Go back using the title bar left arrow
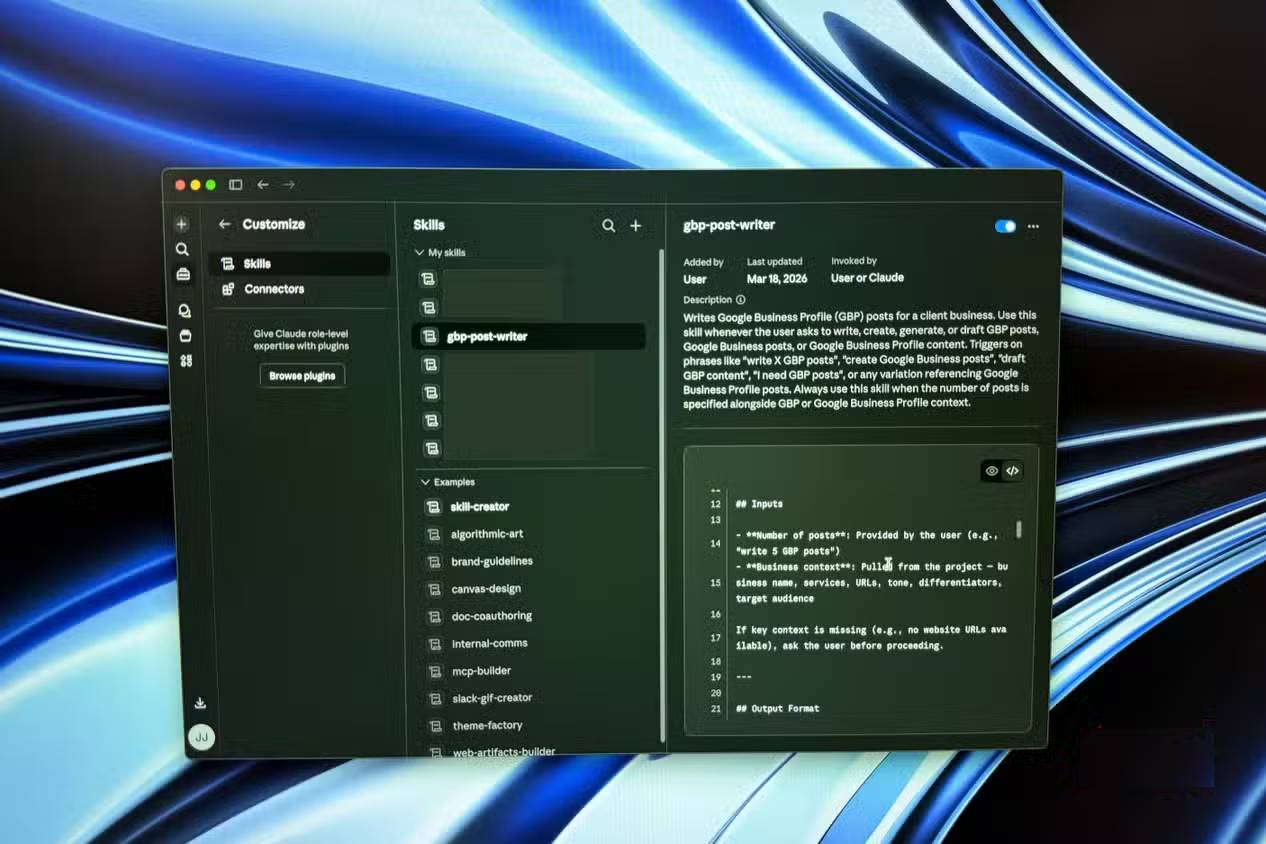1266x844 pixels. click(x=263, y=185)
